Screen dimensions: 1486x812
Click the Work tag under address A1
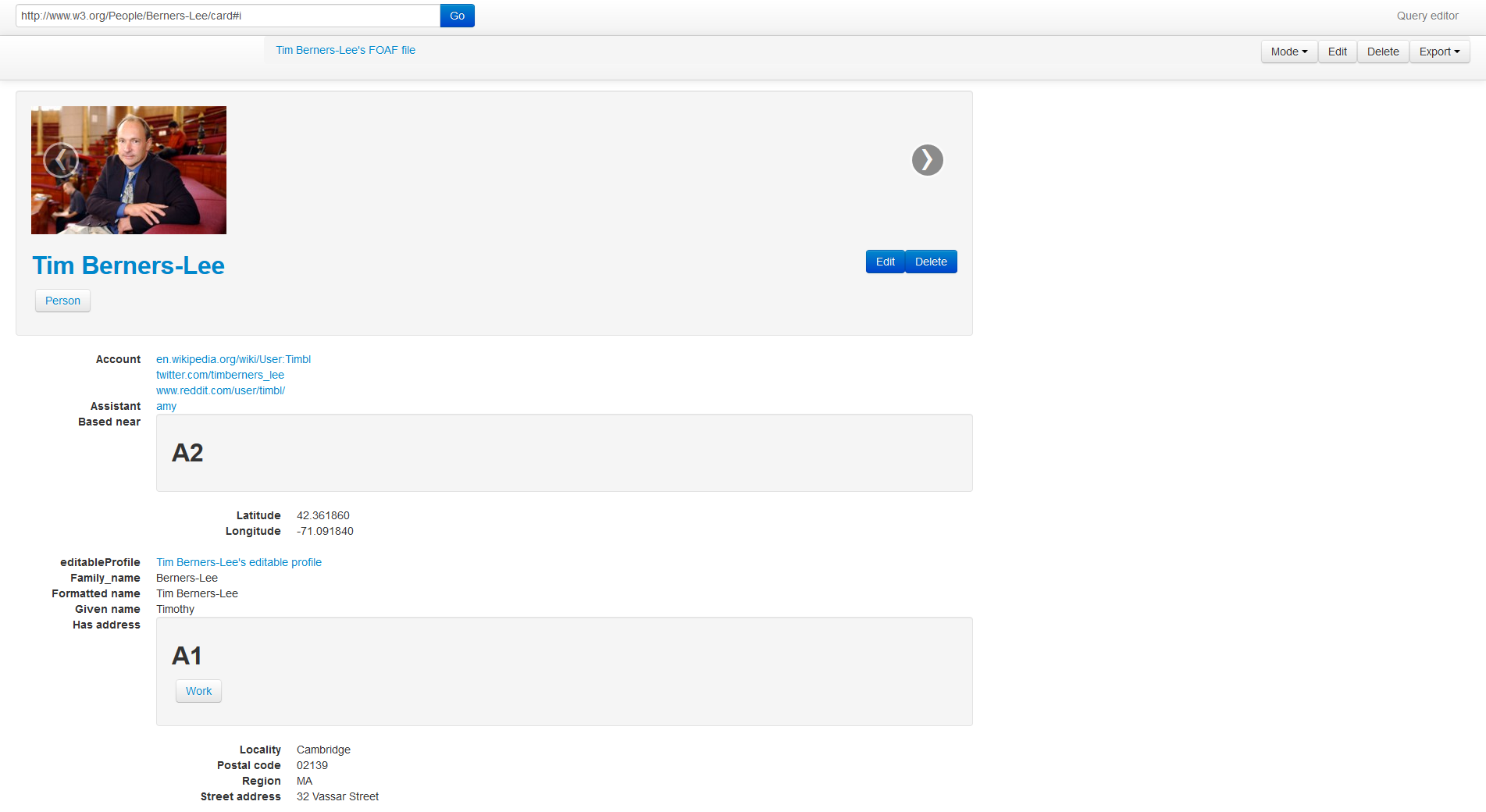coord(198,691)
